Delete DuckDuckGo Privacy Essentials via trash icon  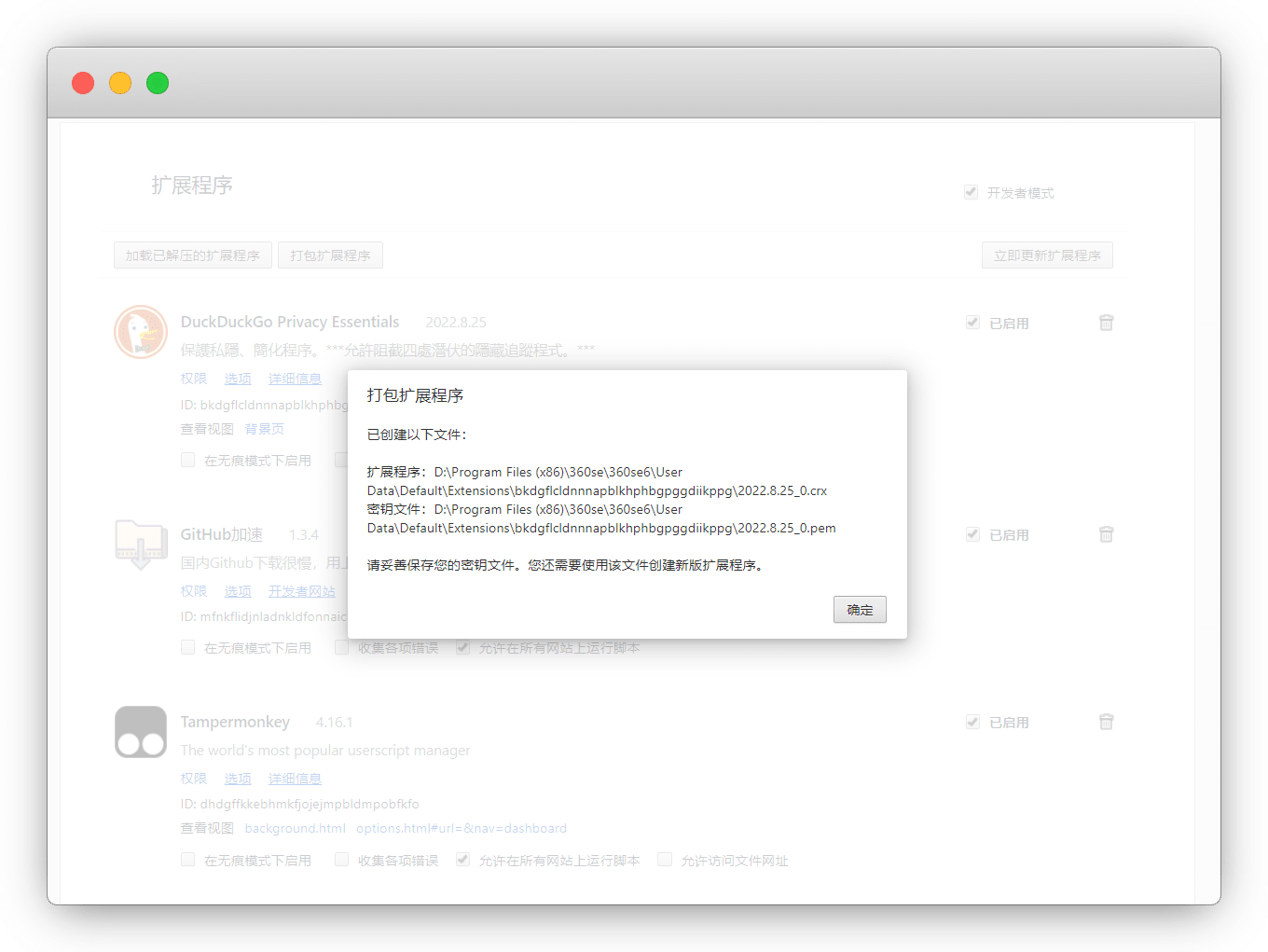1106,323
